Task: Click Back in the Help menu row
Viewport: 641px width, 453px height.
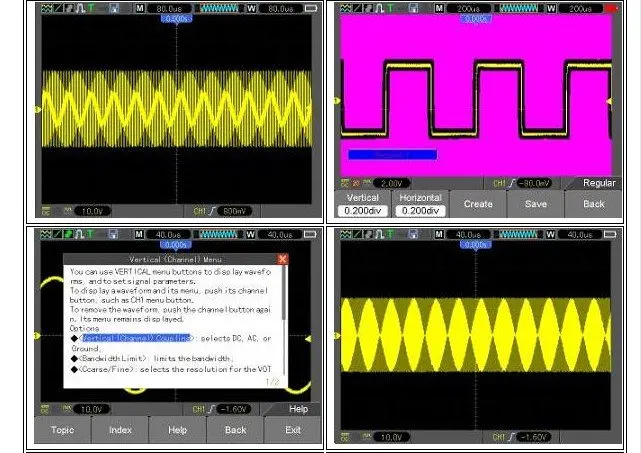Action: point(235,430)
